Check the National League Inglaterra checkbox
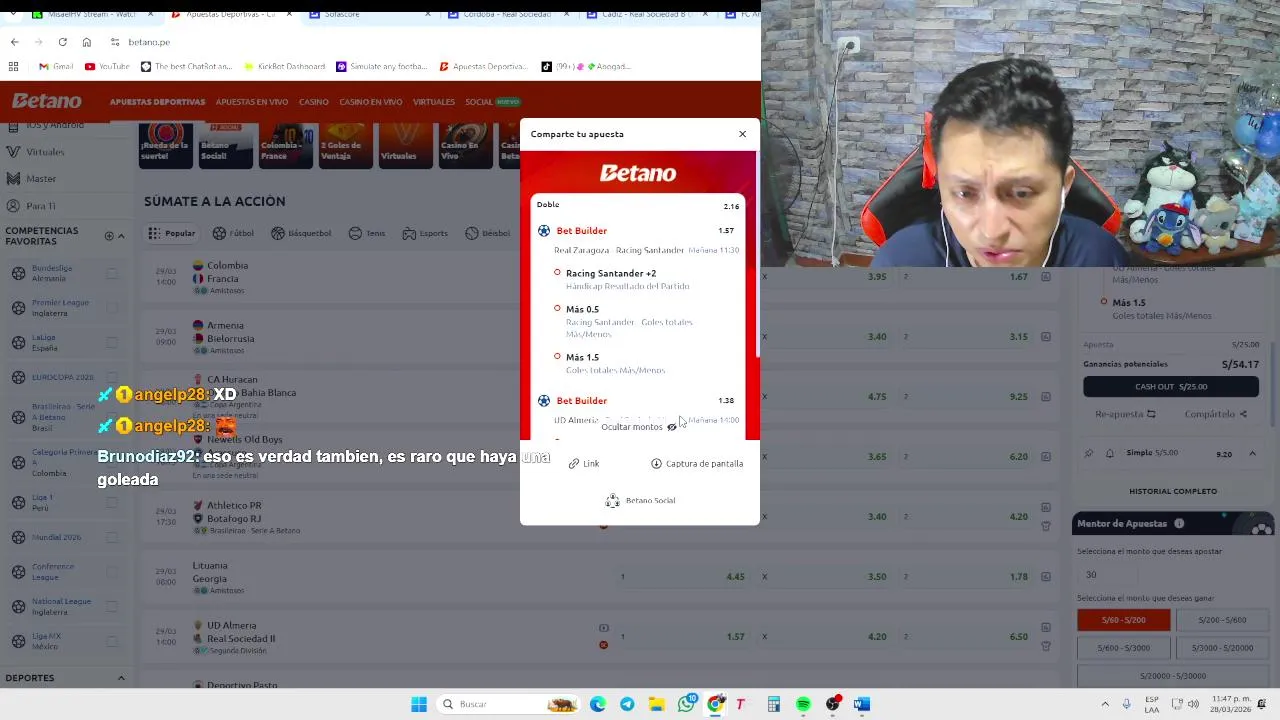This screenshot has width=1280, height=720. [x=112, y=606]
